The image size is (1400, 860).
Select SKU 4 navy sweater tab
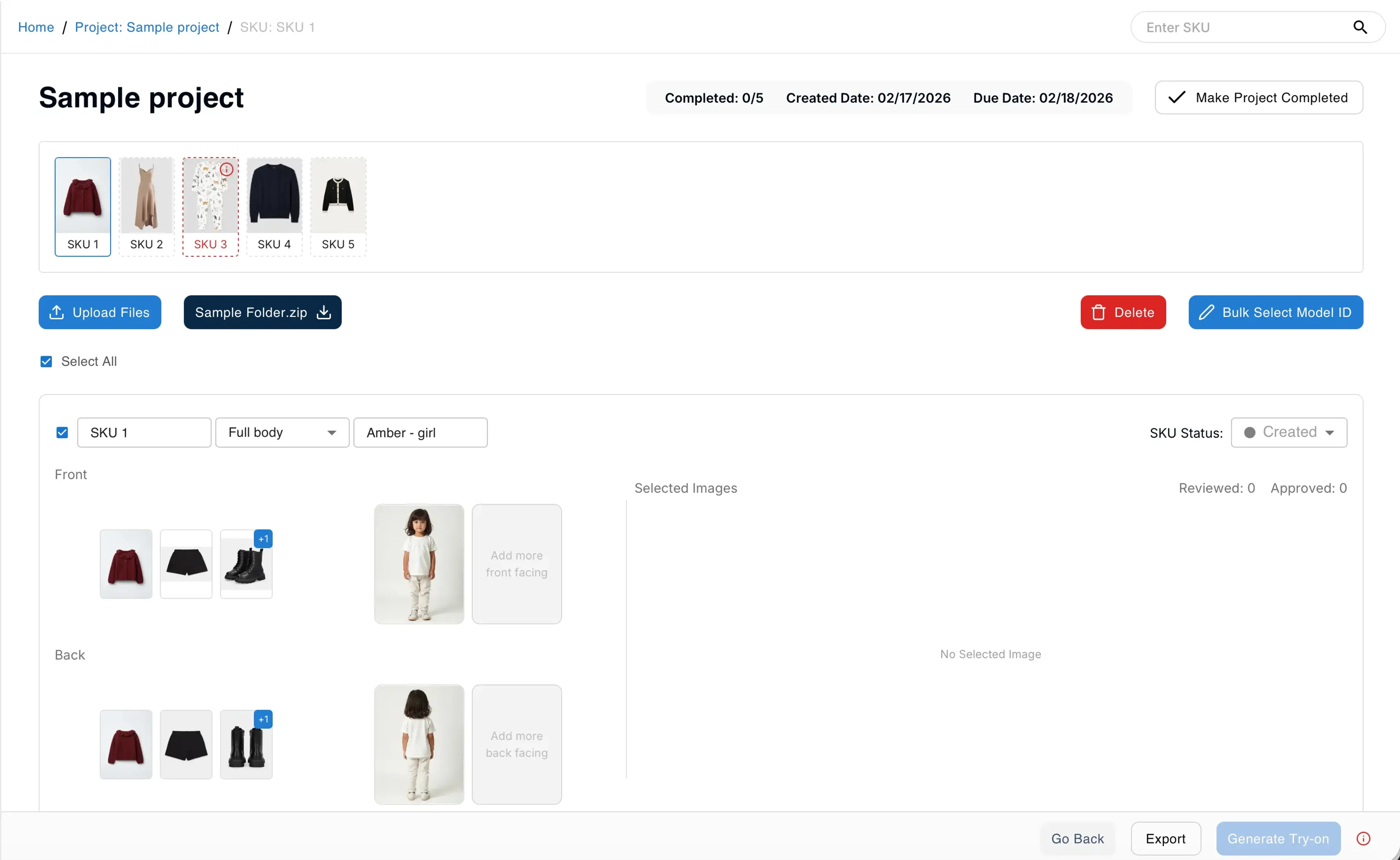coord(274,206)
